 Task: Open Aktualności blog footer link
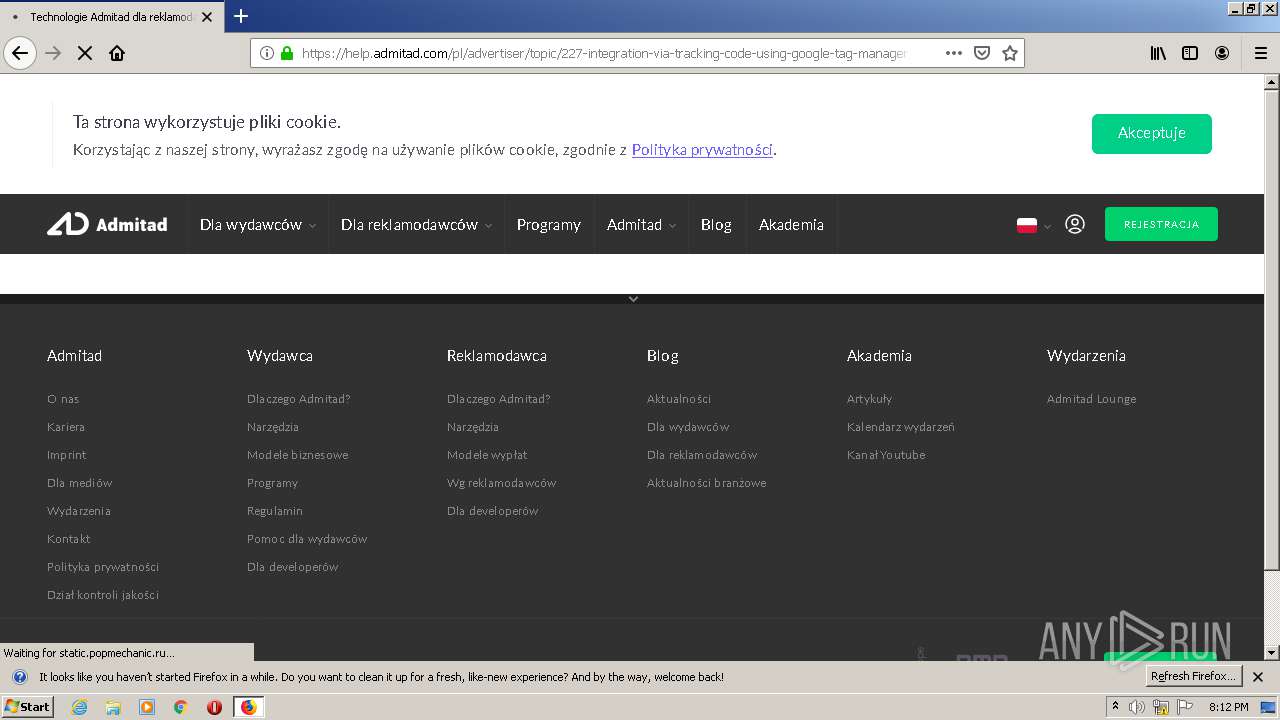679,399
